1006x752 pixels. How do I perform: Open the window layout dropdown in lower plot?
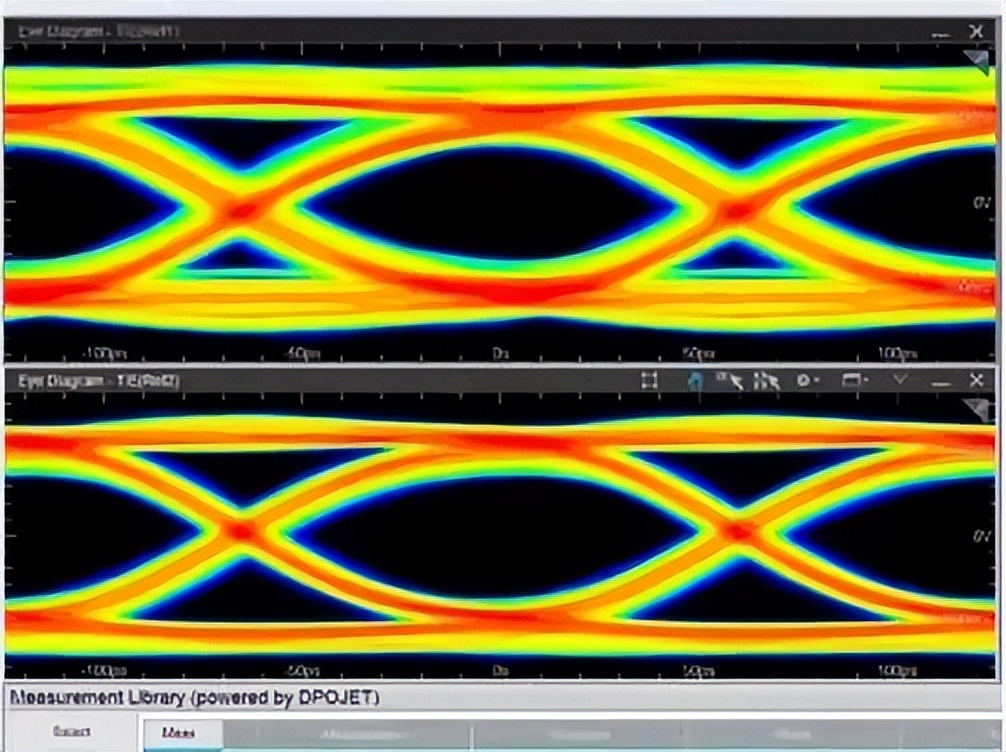coord(856,381)
